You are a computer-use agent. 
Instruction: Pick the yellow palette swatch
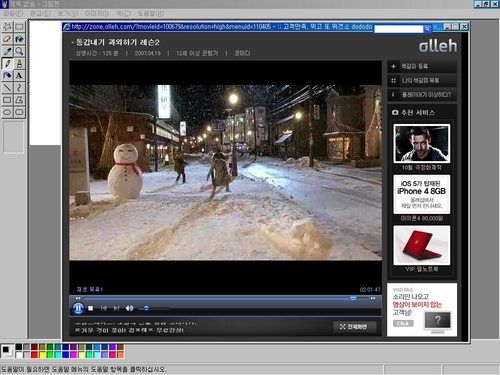(42, 355)
